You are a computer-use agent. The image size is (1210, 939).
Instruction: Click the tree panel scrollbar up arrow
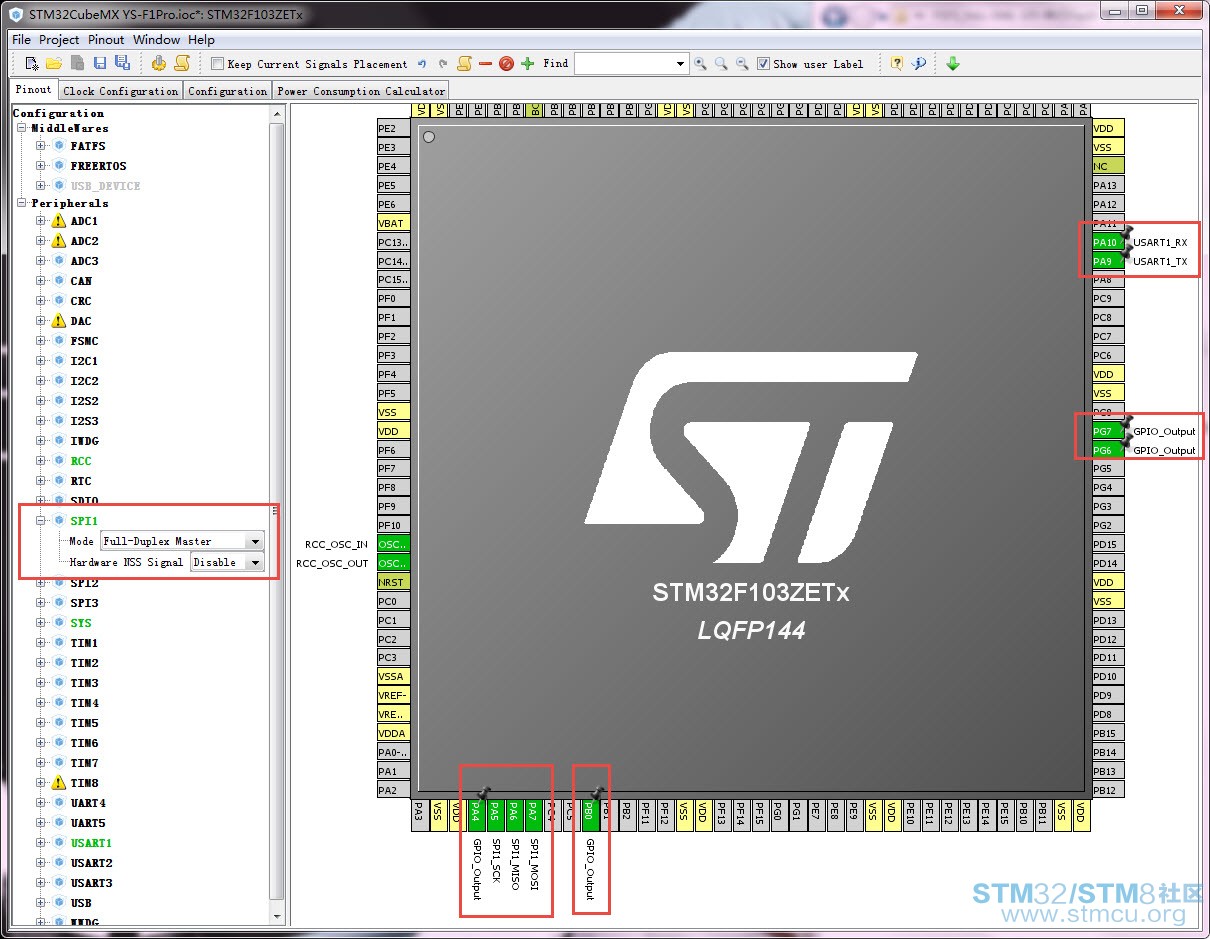(277, 114)
